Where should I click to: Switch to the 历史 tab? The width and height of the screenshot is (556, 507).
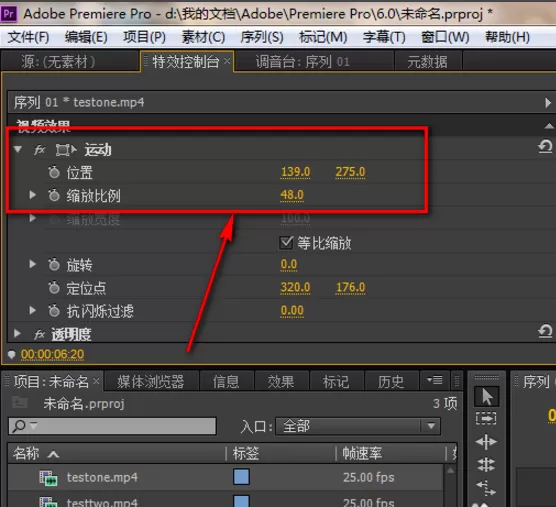coord(391,382)
